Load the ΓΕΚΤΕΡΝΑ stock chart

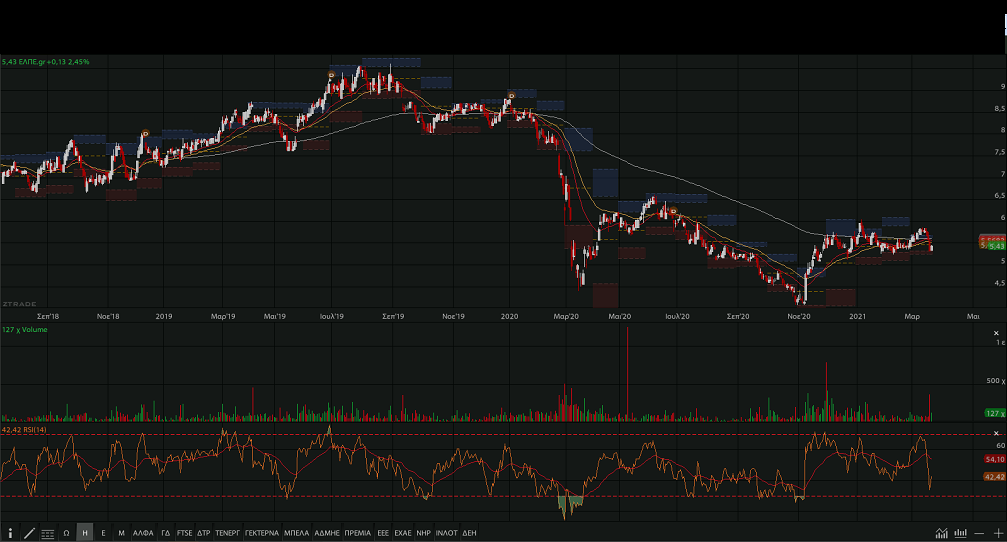(262, 533)
